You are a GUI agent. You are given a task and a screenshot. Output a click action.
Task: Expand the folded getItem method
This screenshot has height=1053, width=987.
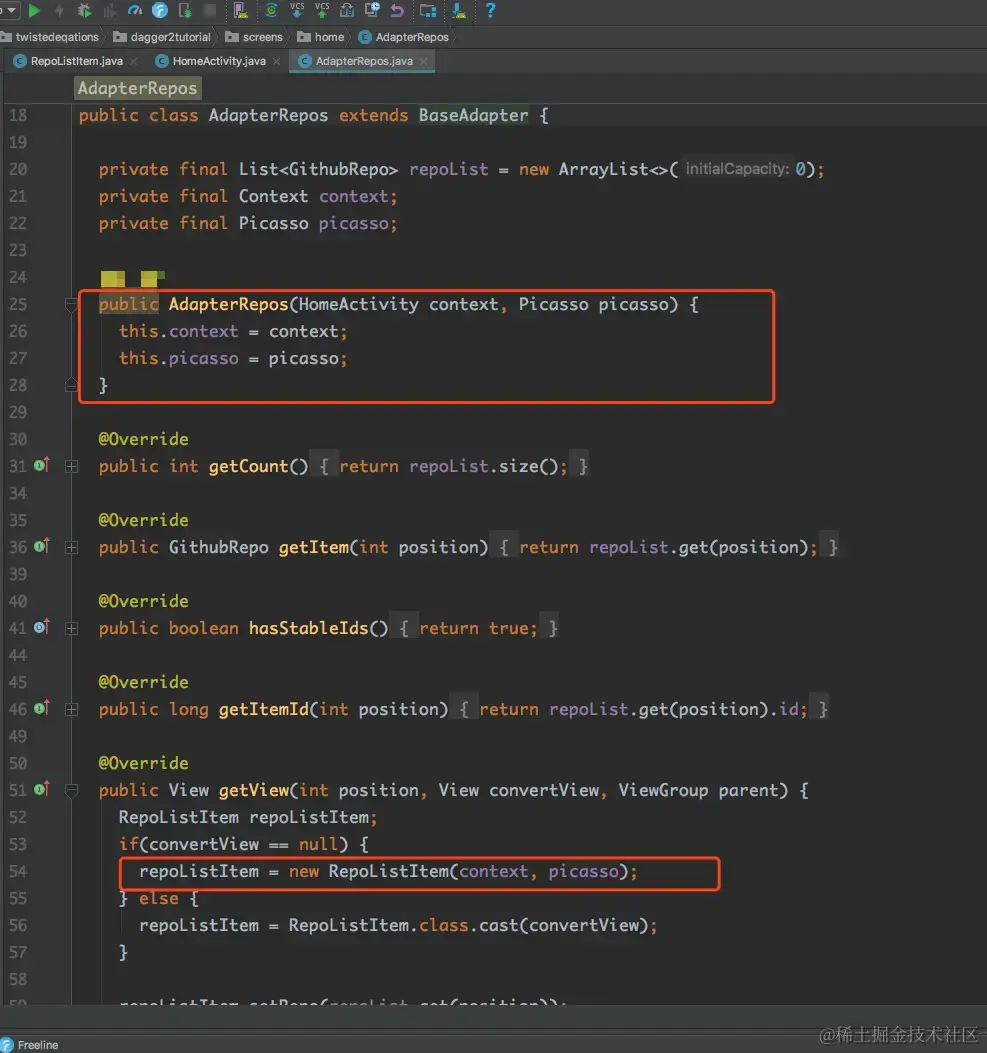click(x=71, y=547)
